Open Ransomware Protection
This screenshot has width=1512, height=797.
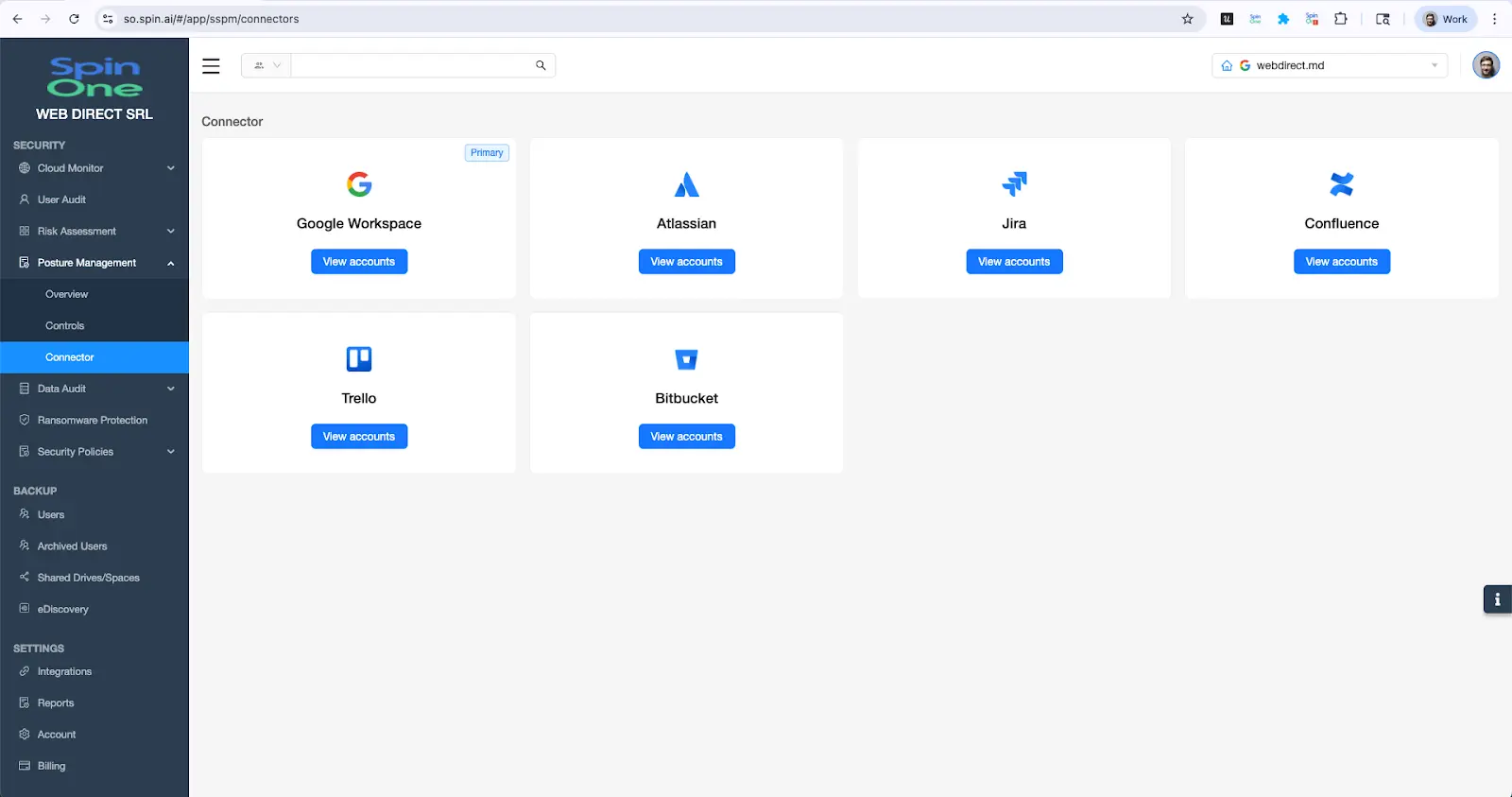[x=94, y=420]
